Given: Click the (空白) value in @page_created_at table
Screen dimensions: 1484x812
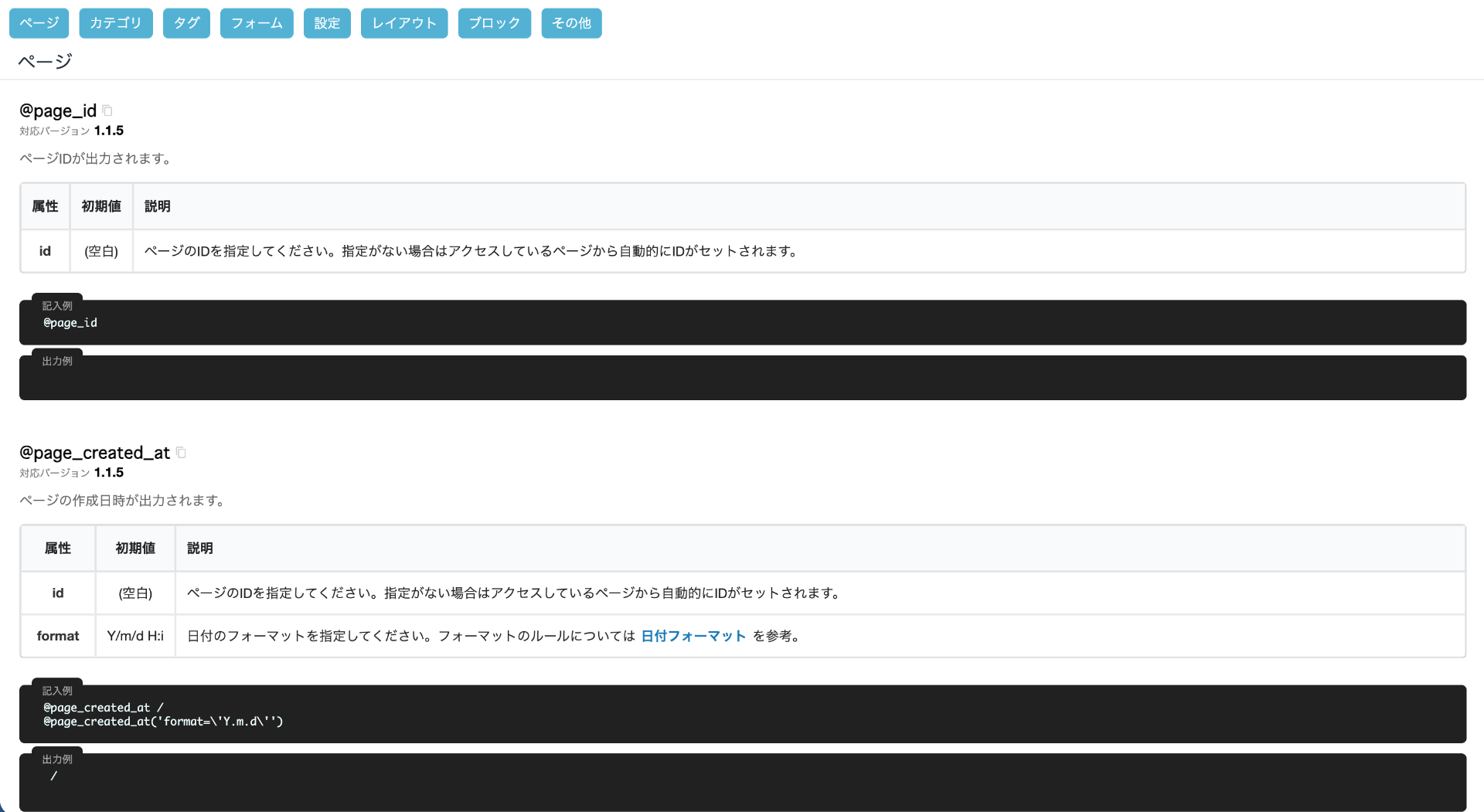Looking at the screenshot, I should (x=135, y=593).
